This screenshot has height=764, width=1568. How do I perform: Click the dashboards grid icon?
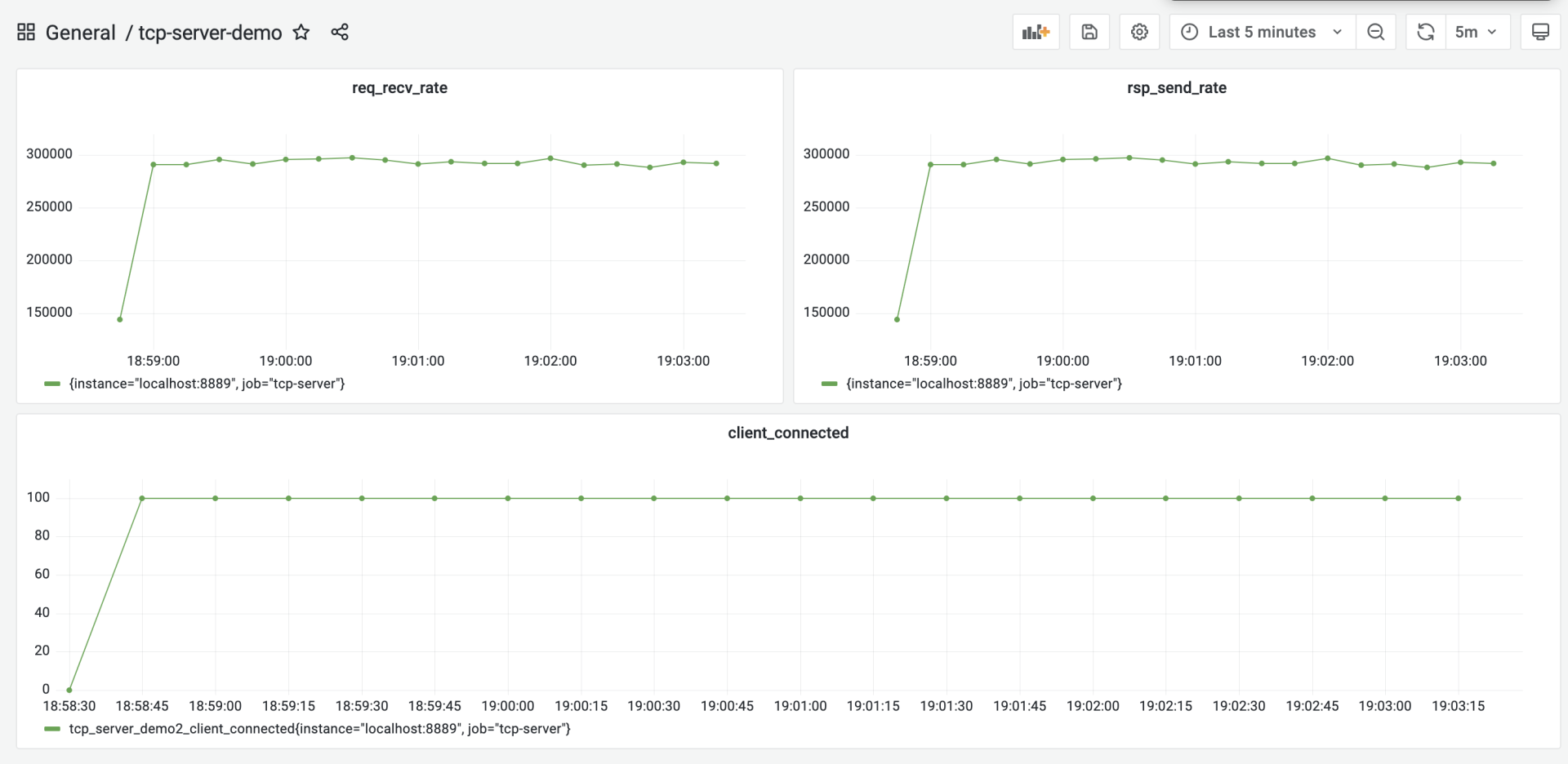pos(26,32)
